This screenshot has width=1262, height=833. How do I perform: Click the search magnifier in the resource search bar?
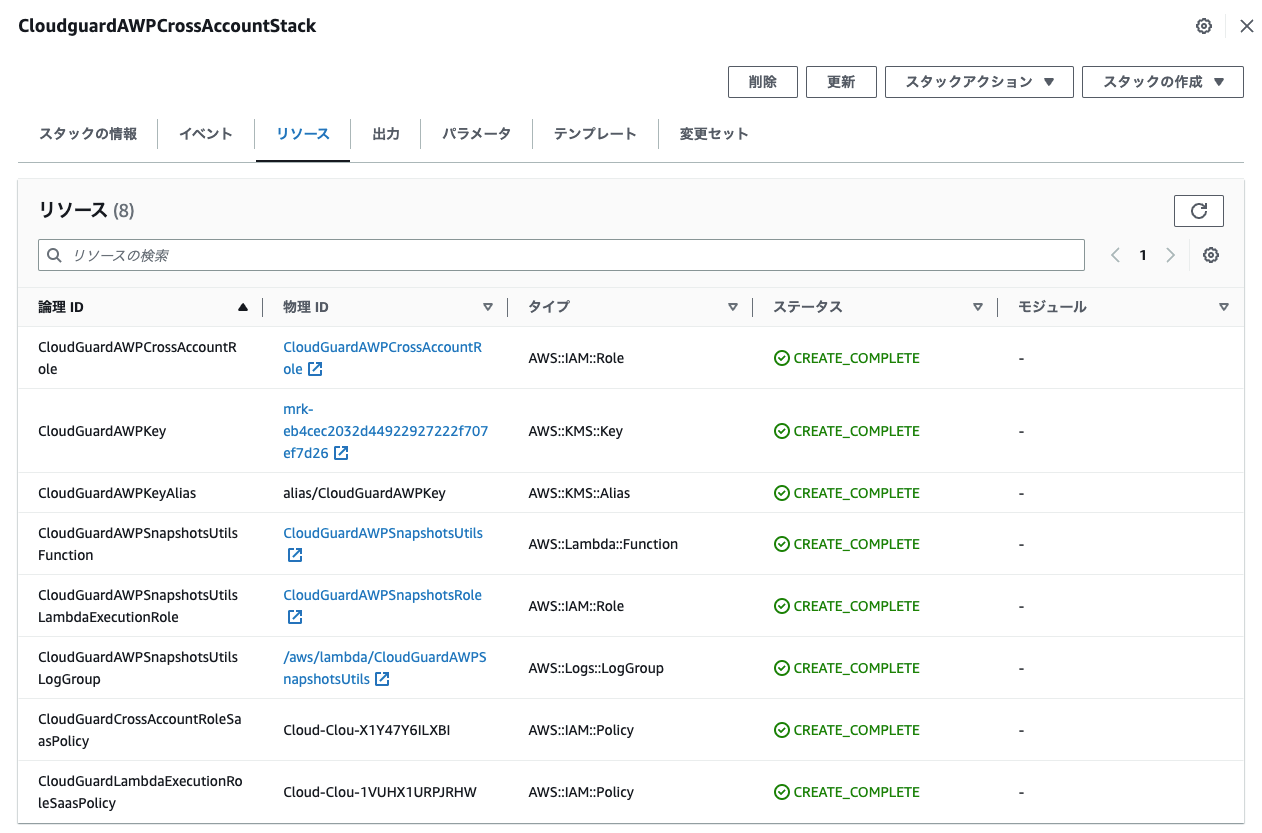coord(54,255)
